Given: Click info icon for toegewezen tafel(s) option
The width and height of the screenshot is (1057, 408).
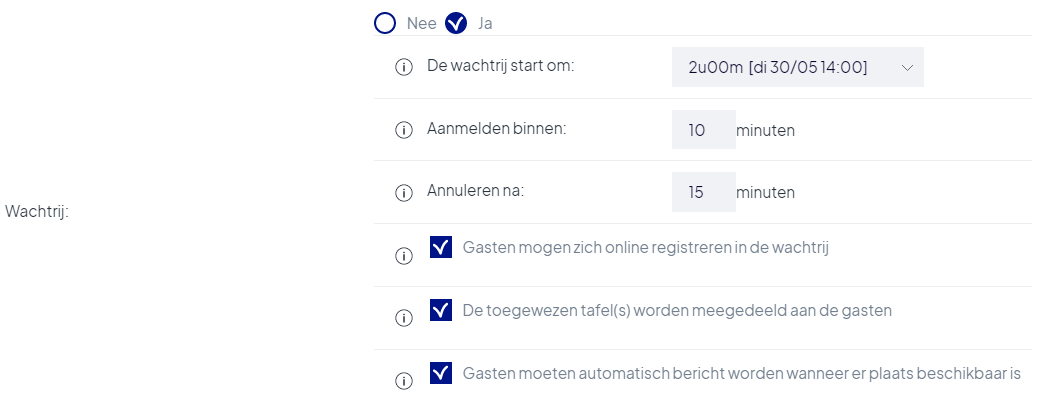Looking at the screenshot, I should click(403, 318).
